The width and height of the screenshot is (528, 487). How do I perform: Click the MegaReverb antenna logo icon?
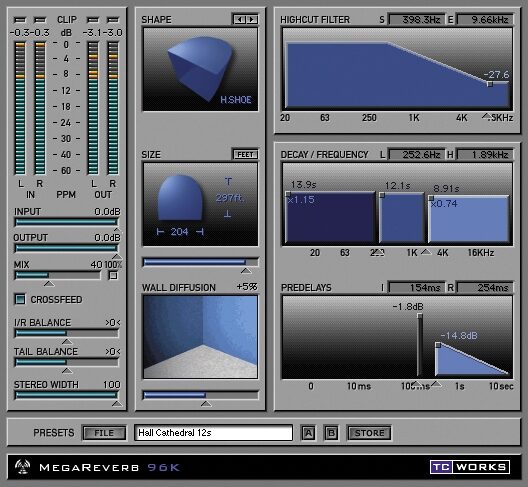point(23,466)
